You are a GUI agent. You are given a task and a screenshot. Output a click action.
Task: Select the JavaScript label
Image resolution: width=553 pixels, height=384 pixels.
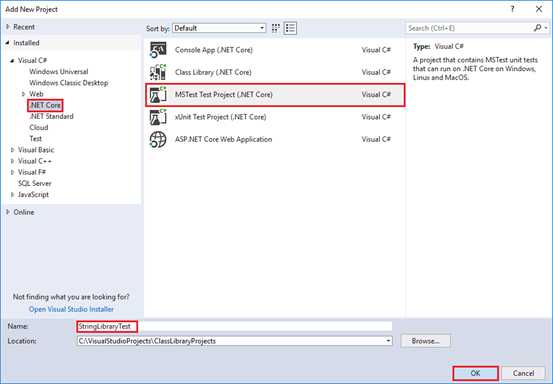tap(33, 195)
